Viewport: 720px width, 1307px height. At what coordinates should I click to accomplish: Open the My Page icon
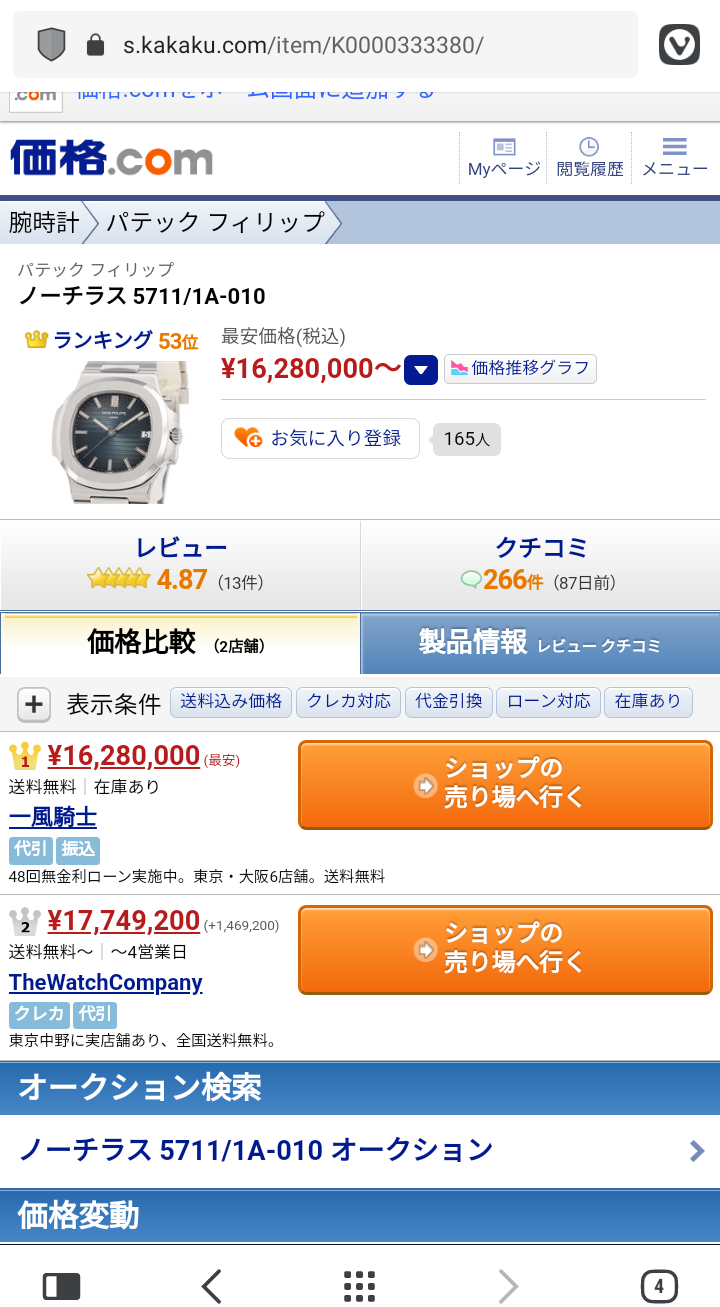pyautogui.click(x=504, y=158)
